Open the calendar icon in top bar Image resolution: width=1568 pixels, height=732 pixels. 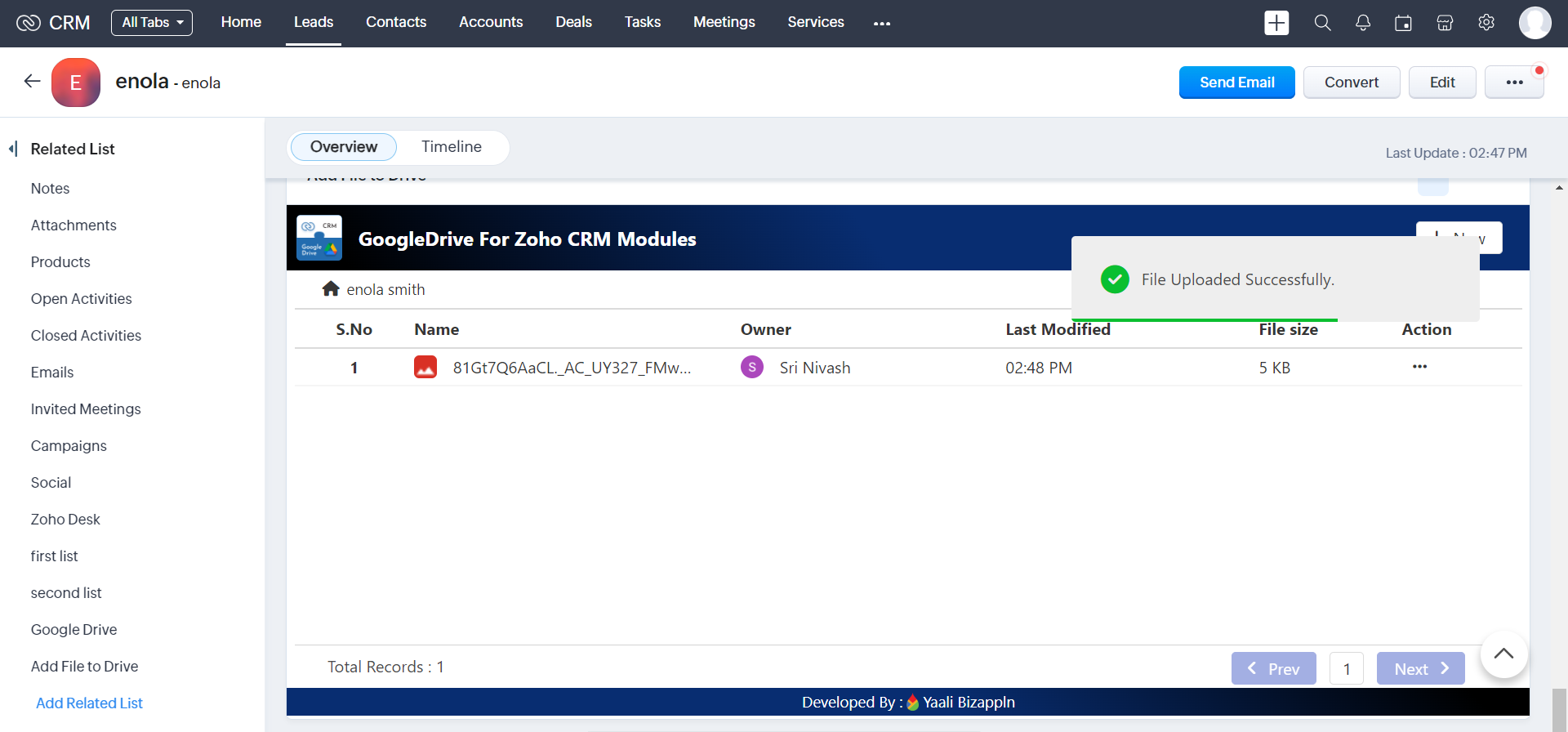pos(1403,23)
